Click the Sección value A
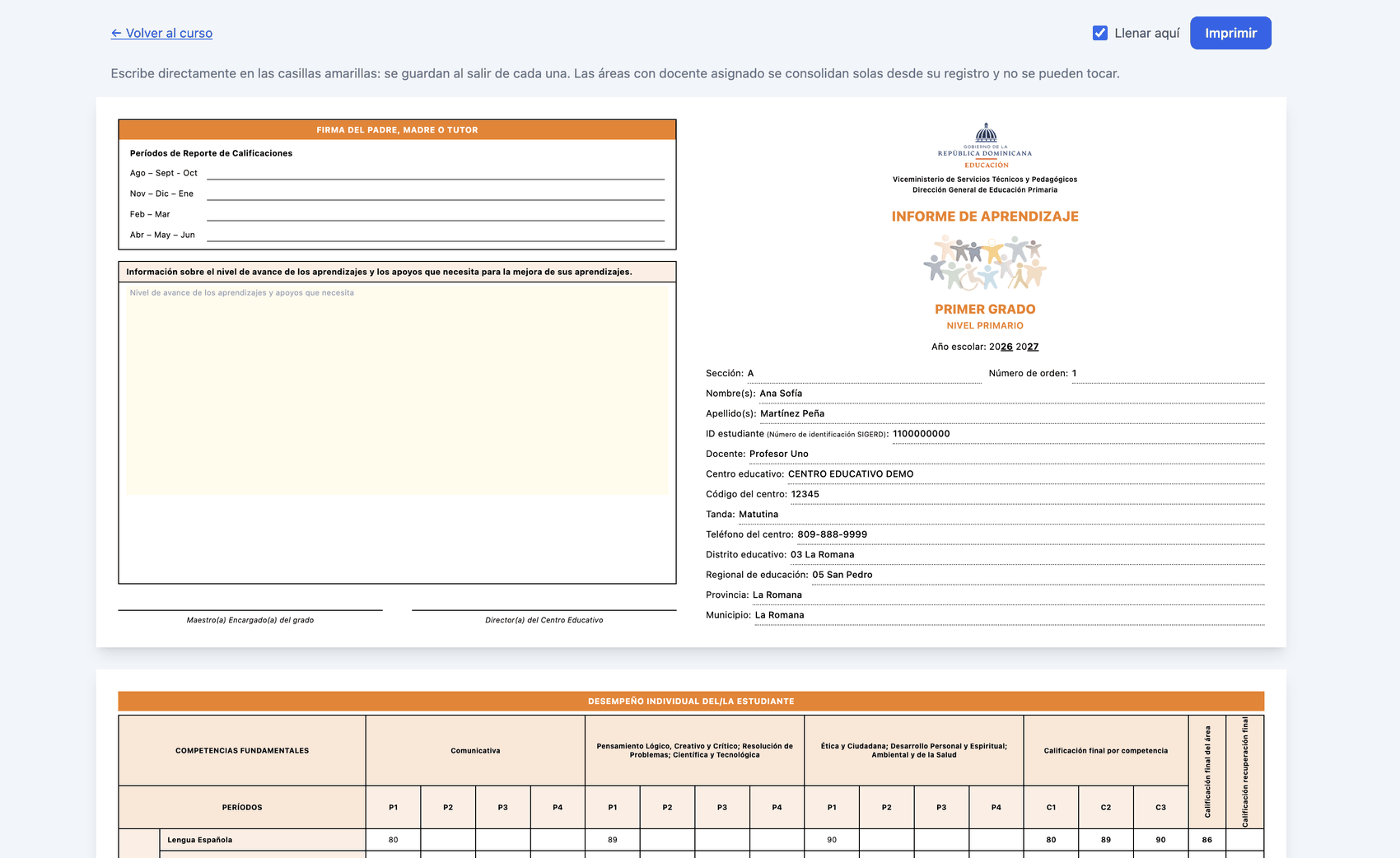This screenshot has width=1400, height=858. 750,373
